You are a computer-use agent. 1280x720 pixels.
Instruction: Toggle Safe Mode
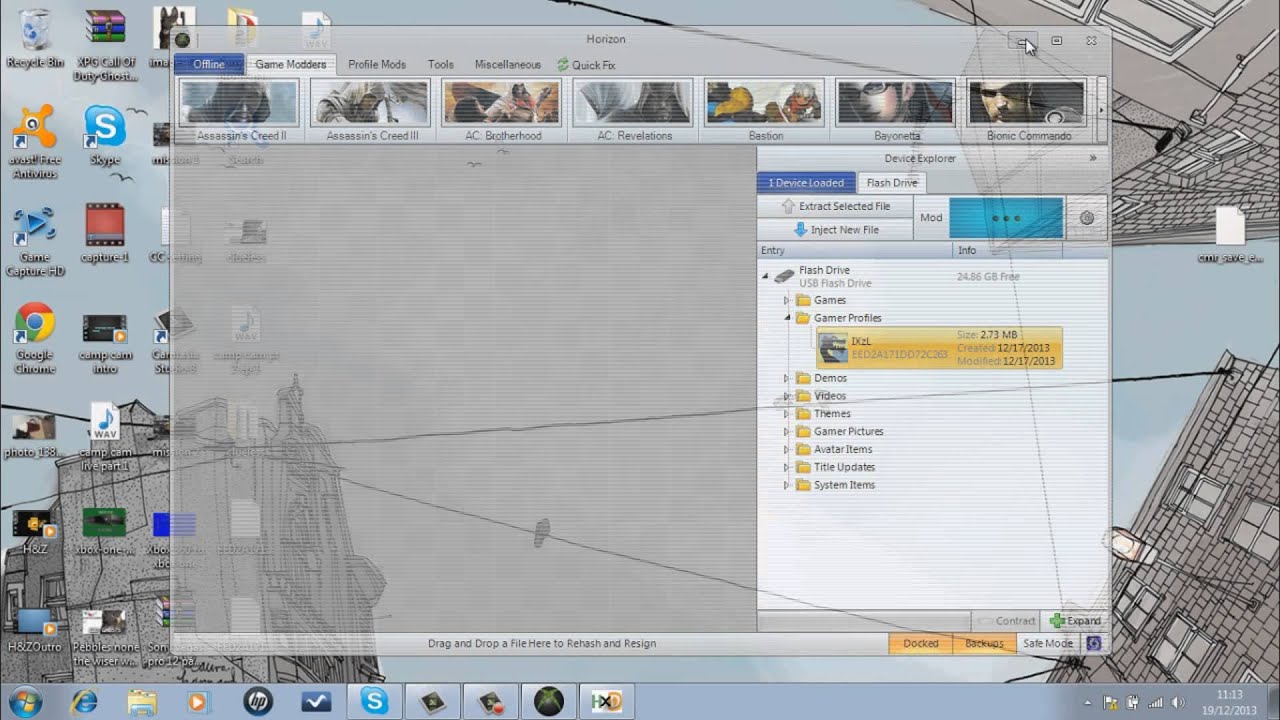tap(1048, 643)
